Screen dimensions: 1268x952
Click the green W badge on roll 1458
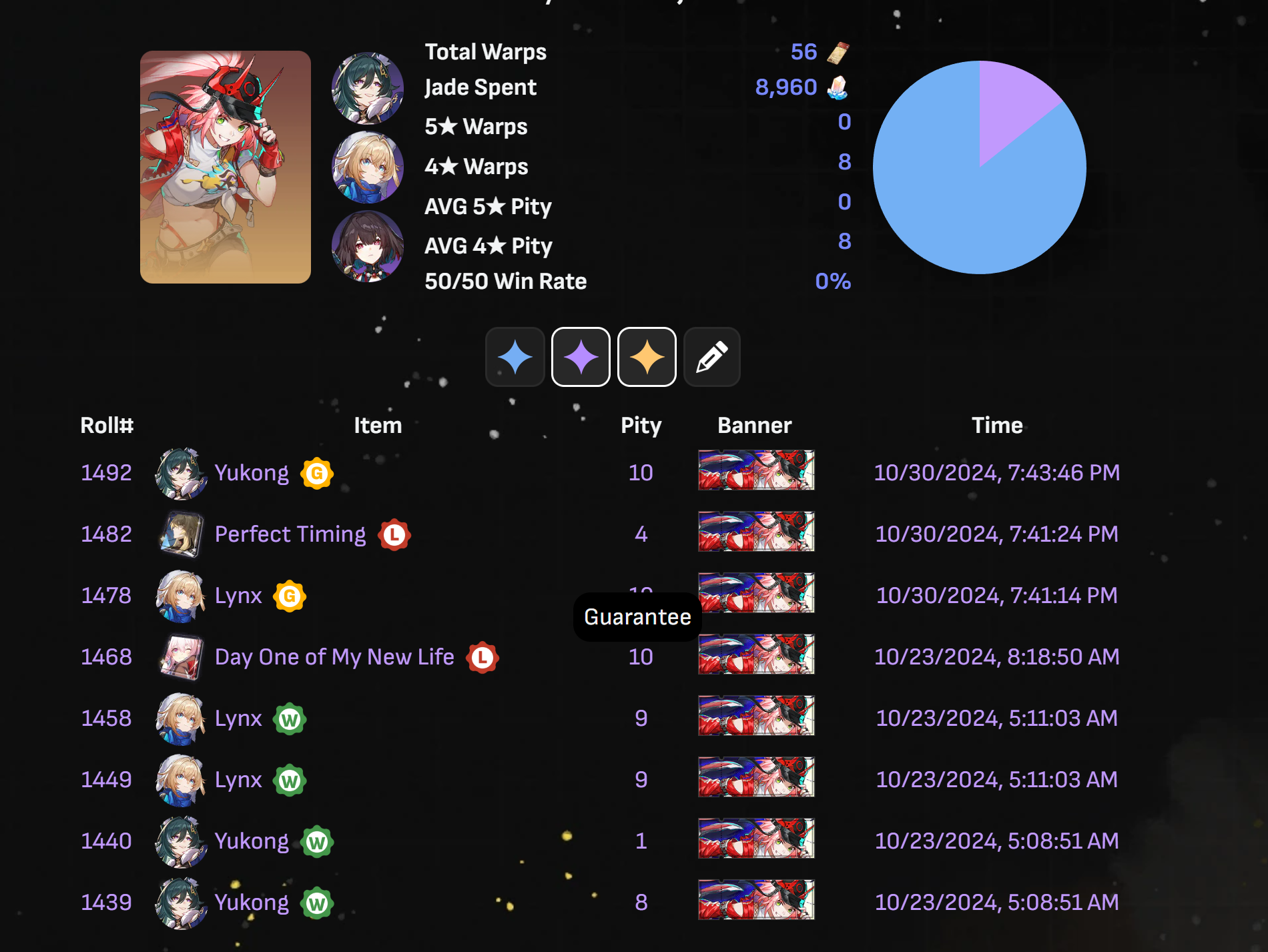pos(290,719)
